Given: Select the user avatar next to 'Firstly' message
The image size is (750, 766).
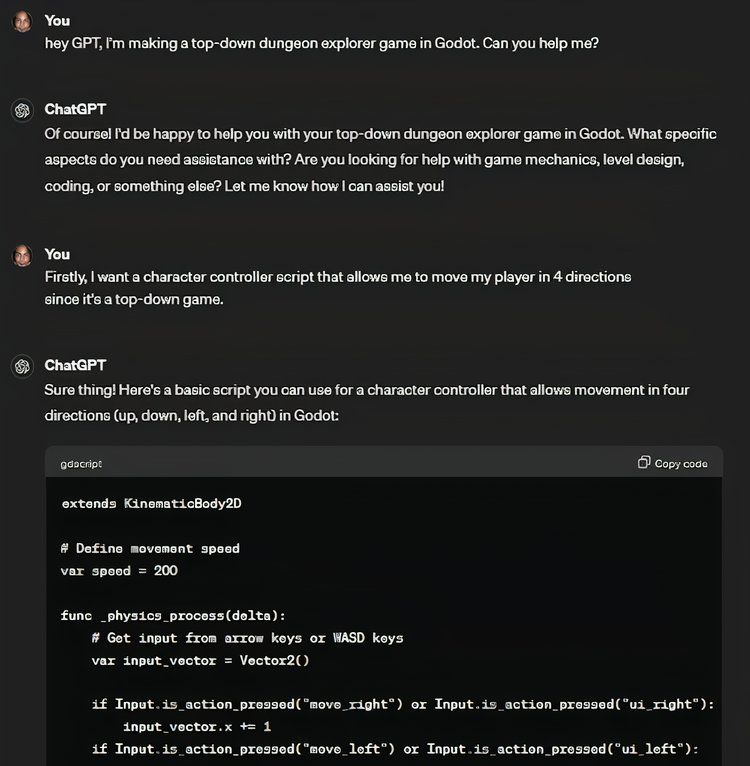Looking at the screenshot, I should [x=22, y=255].
